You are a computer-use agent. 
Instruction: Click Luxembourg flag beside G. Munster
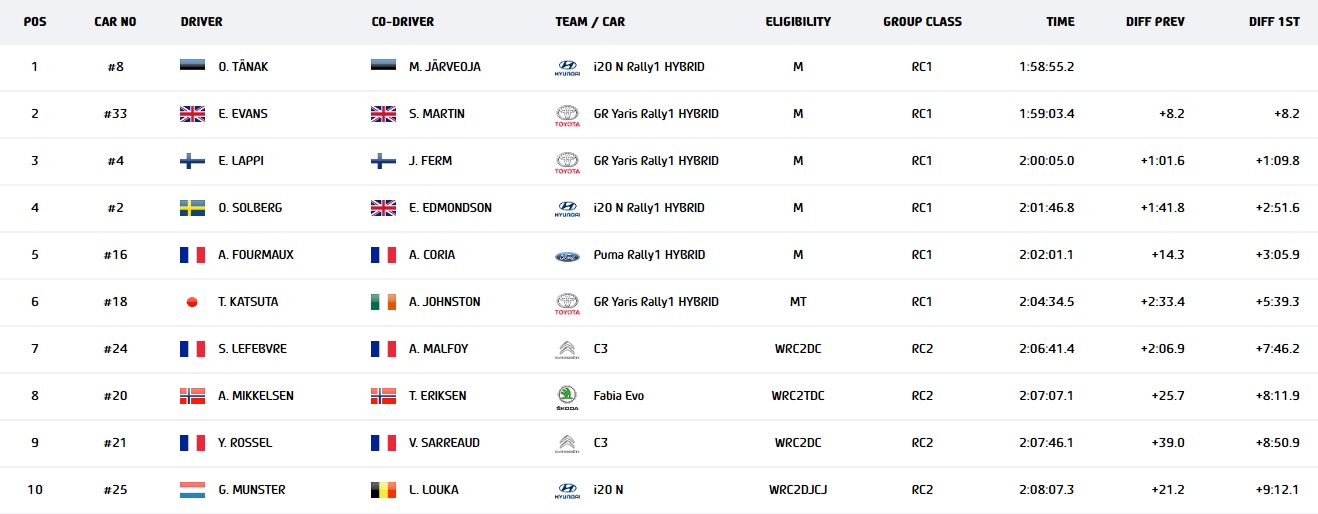[192, 490]
